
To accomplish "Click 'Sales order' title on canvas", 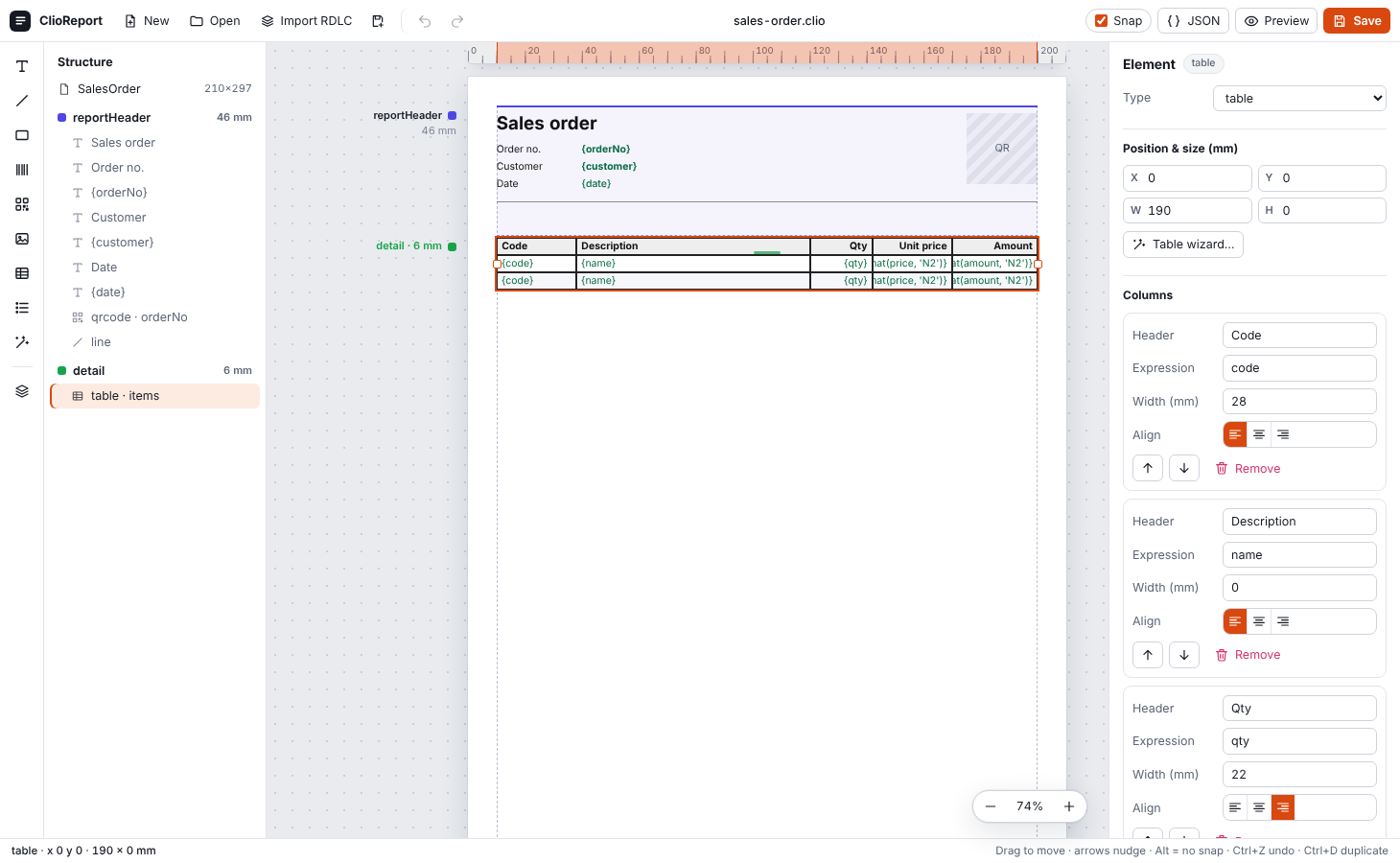I will pos(547,124).
